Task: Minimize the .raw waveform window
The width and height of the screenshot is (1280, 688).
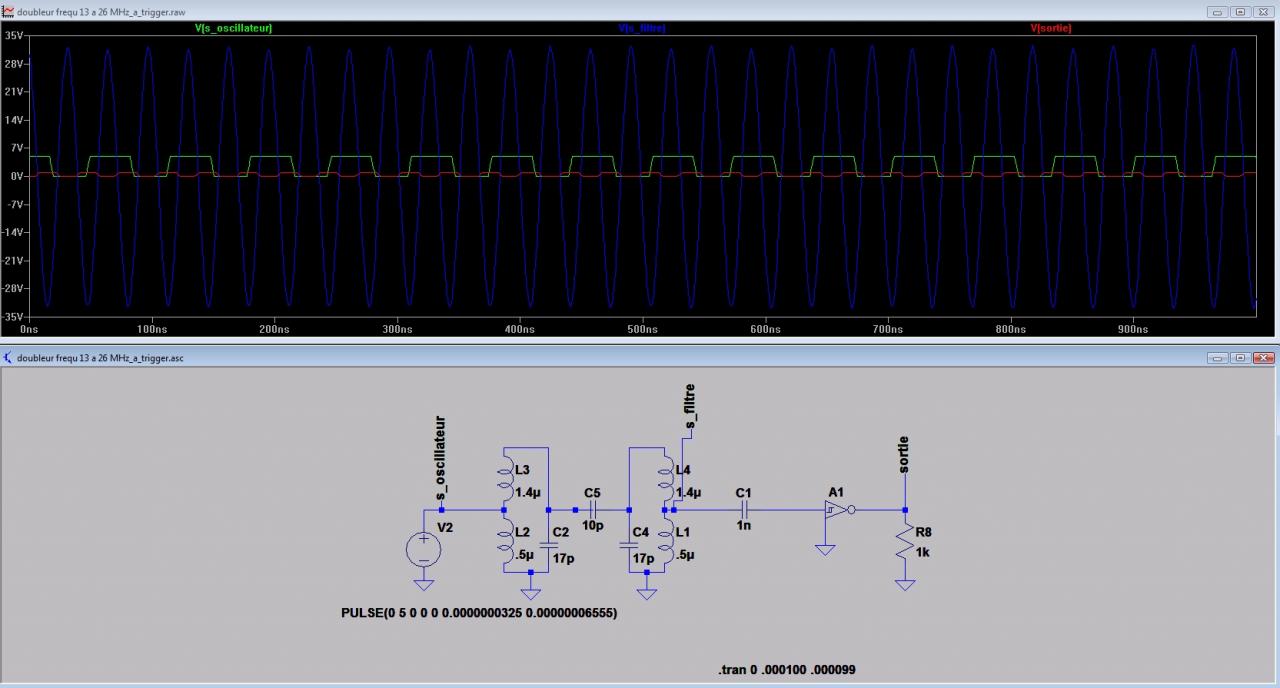Action: point(1218,11)
